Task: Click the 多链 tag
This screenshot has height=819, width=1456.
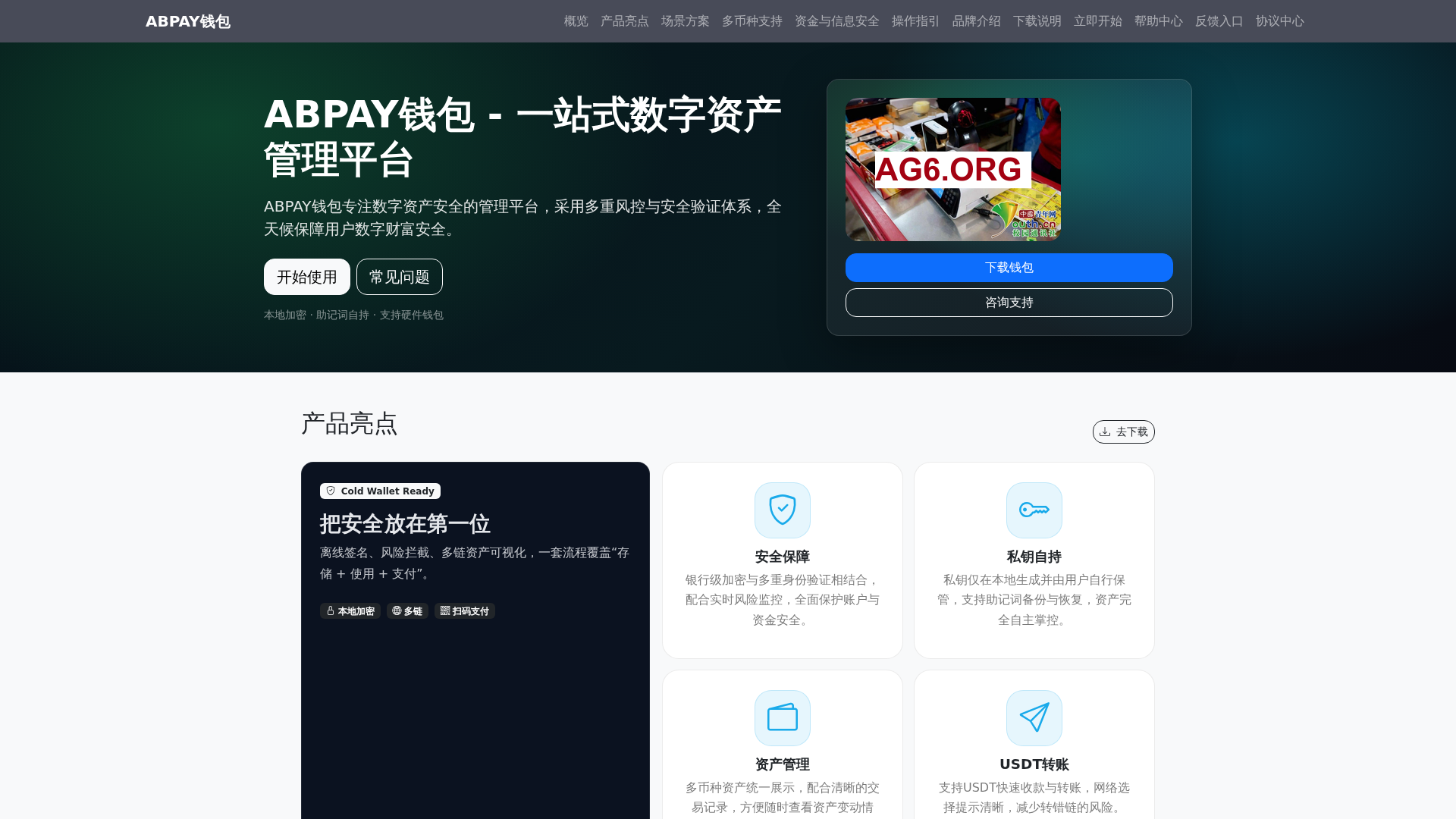Action: point(407,611)
